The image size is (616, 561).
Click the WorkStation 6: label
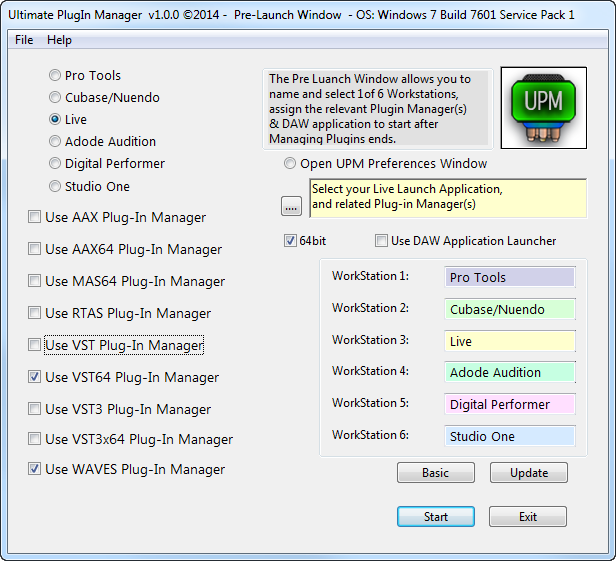tap(370, 435)
